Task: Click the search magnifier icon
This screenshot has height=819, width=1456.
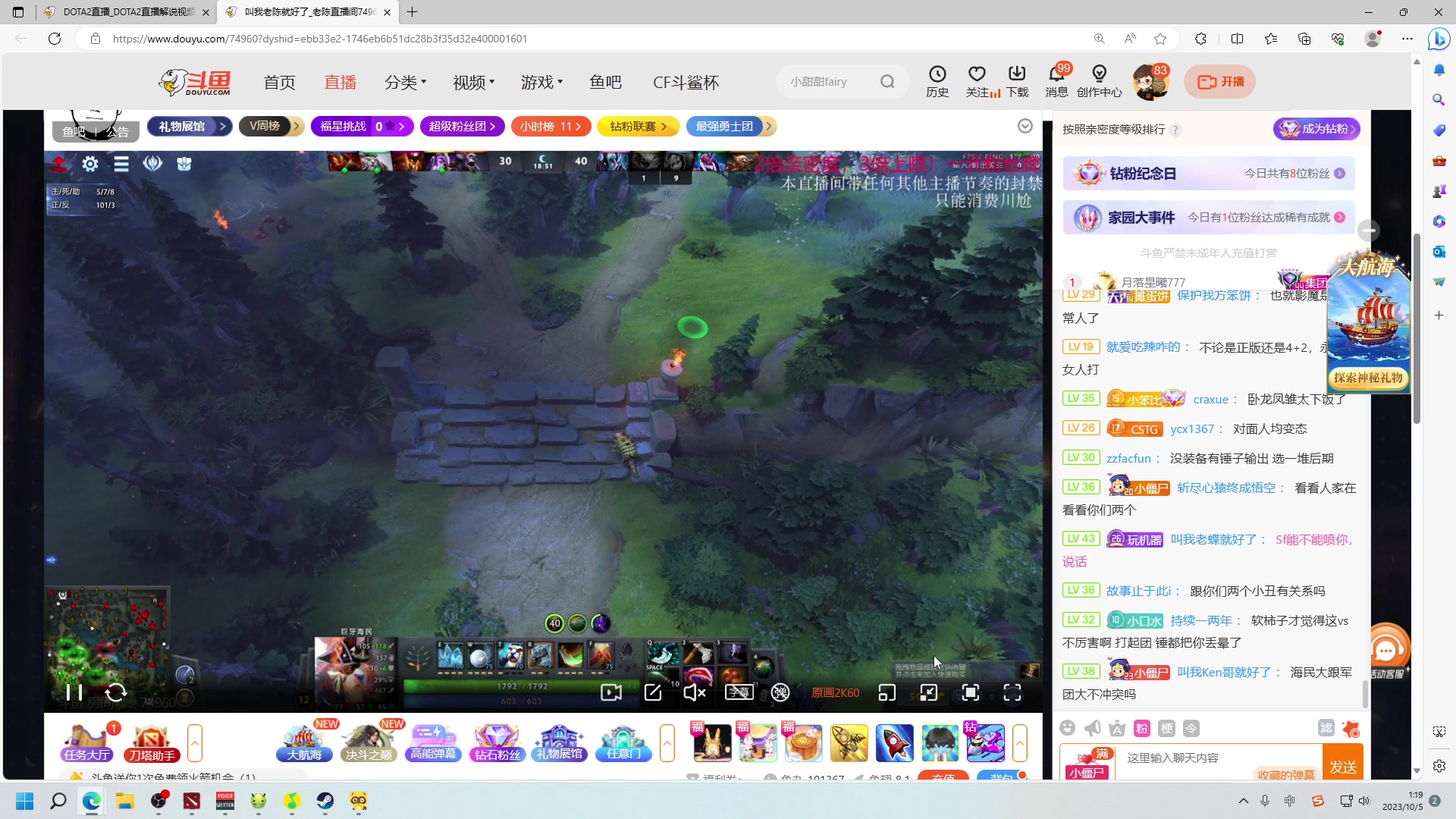Action: [x=887, y=82]
